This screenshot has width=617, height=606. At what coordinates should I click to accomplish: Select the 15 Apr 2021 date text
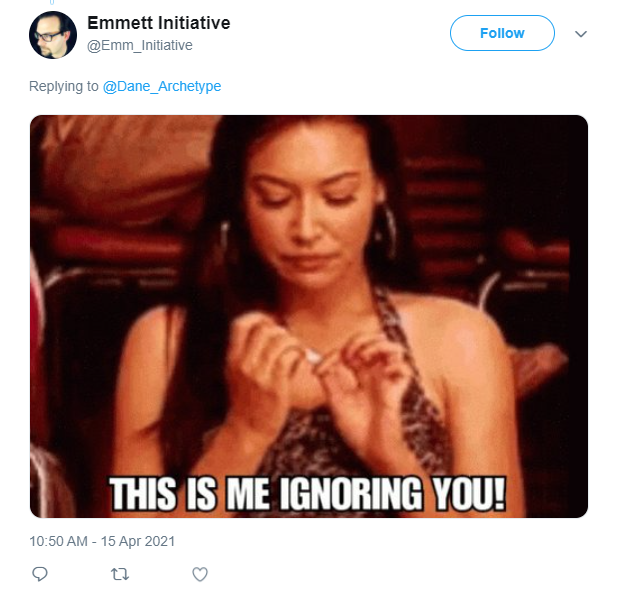click(138, 541)
